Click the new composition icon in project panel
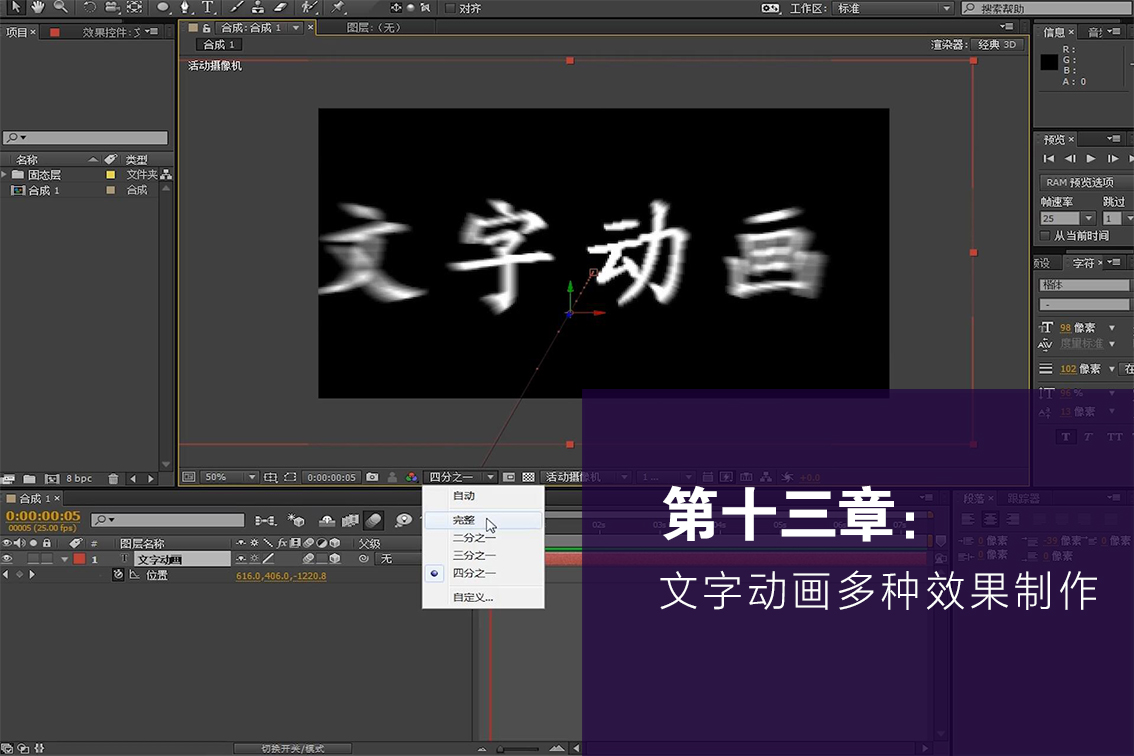1134x756 pixels. pyautogui.click(x=51, y=479)
